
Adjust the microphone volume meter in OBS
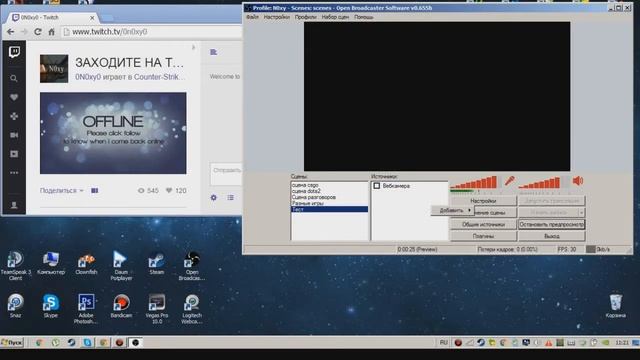click(x=474, y=183)
